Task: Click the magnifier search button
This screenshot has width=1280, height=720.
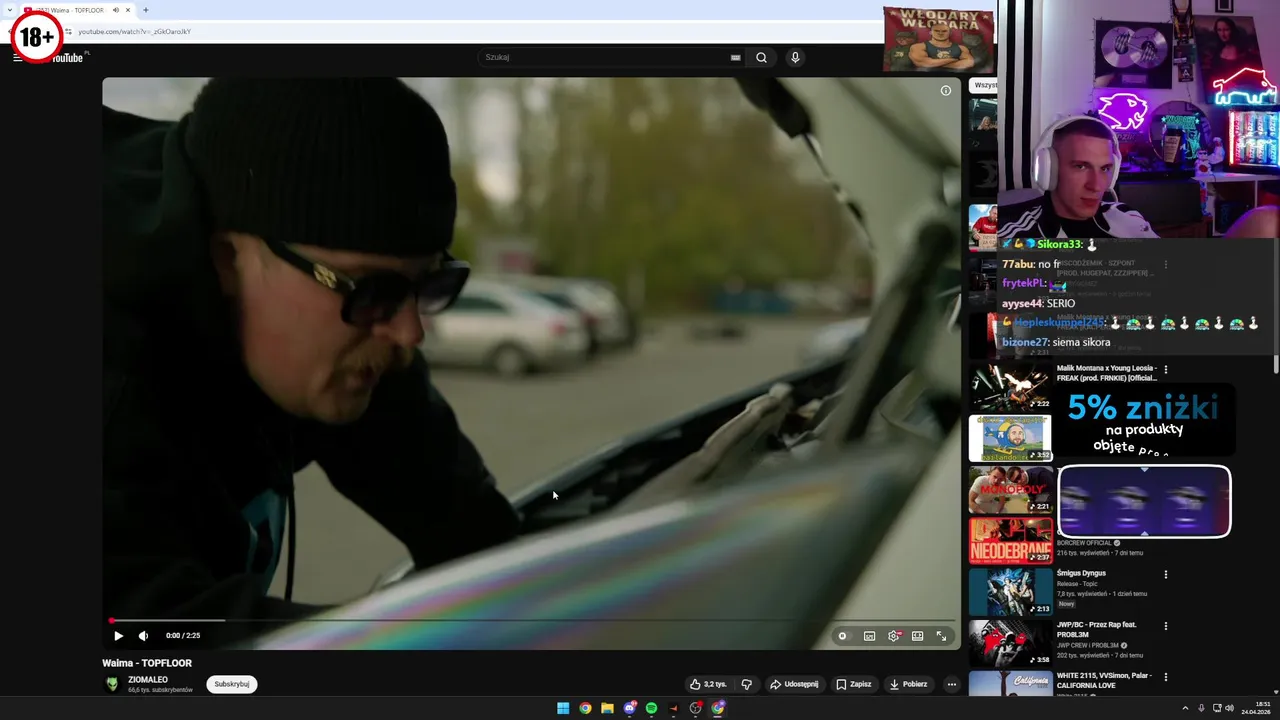Action: point(761,57)
